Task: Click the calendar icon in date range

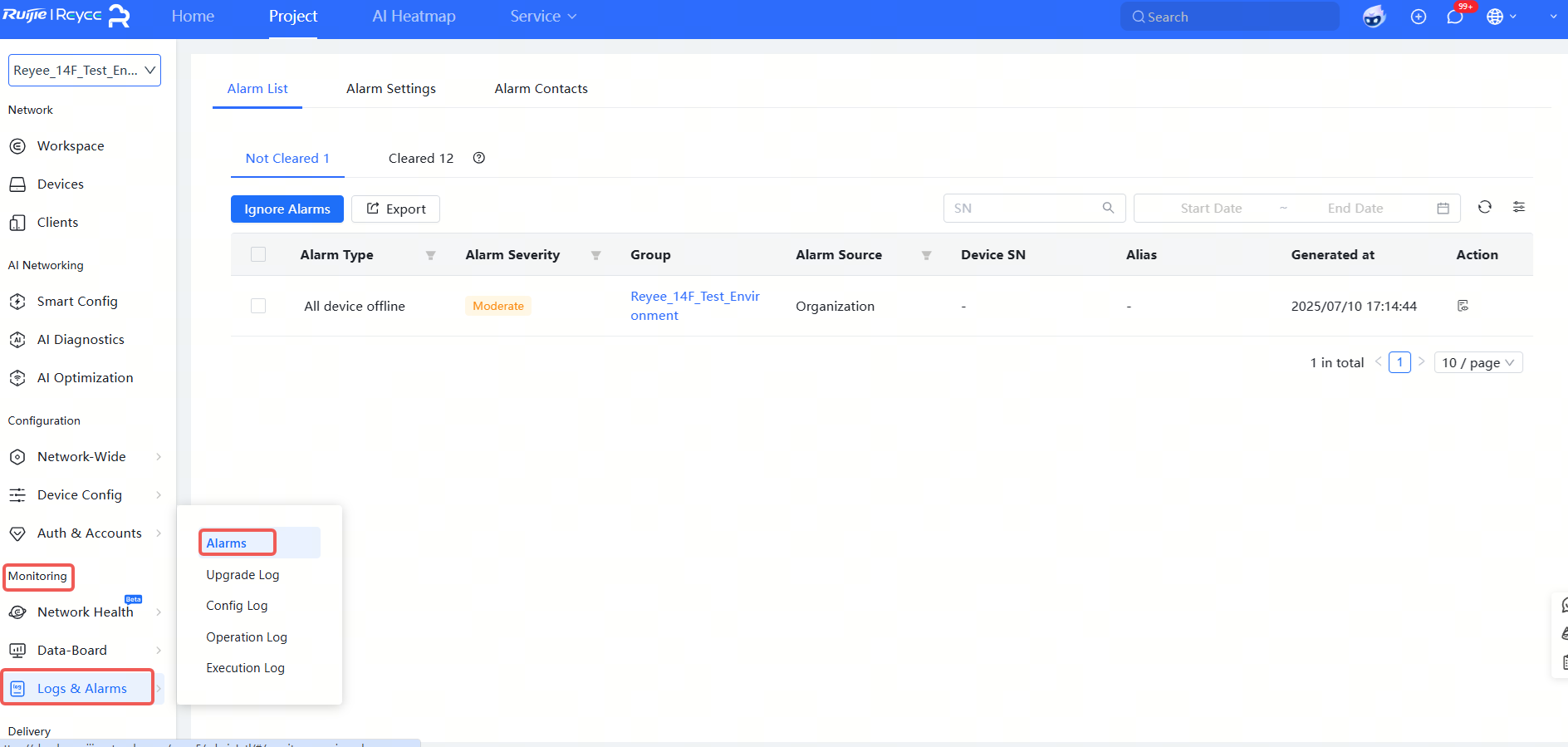Action: point(1443,209)
